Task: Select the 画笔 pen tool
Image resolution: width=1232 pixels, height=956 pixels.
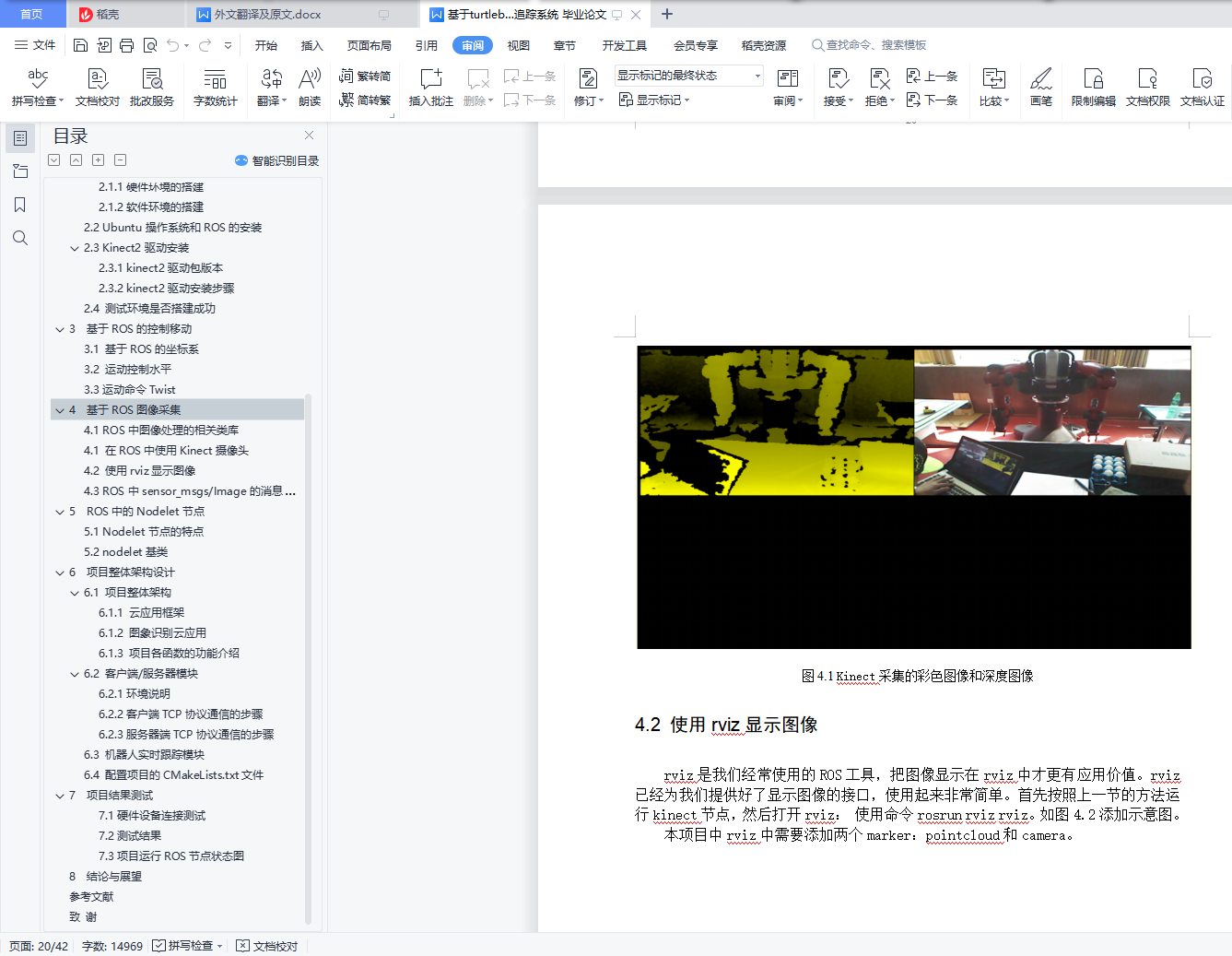Action: click(x=1041, y=88)
